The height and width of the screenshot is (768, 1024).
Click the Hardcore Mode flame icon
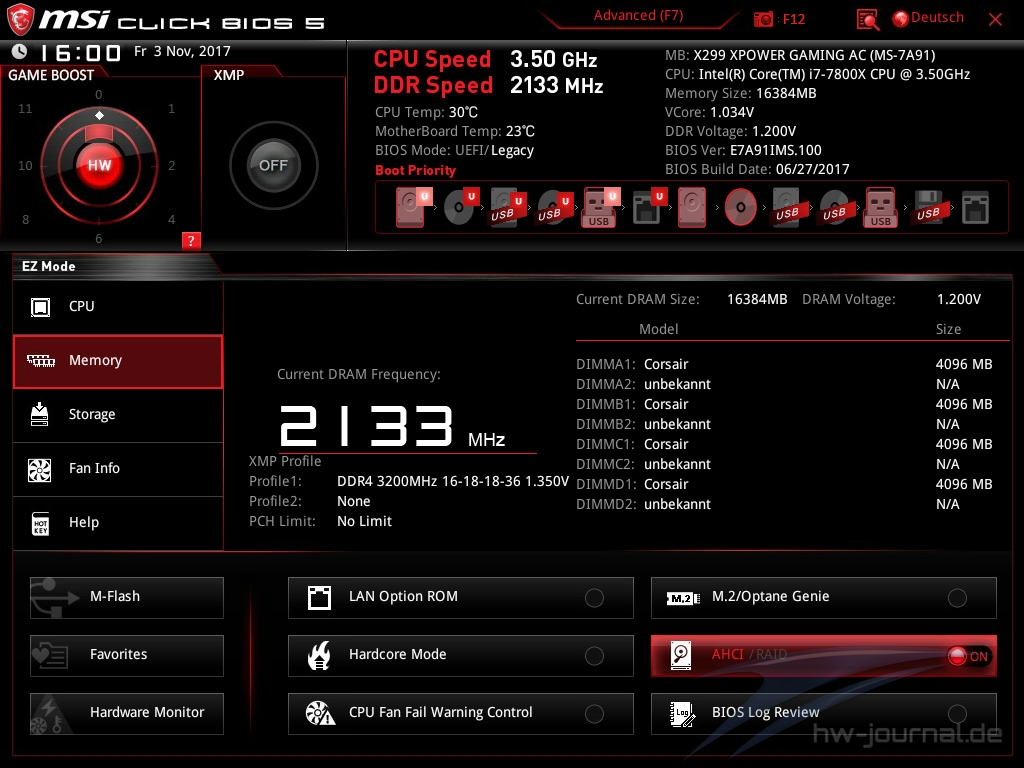pyautogui.click(x=319, y=656)
